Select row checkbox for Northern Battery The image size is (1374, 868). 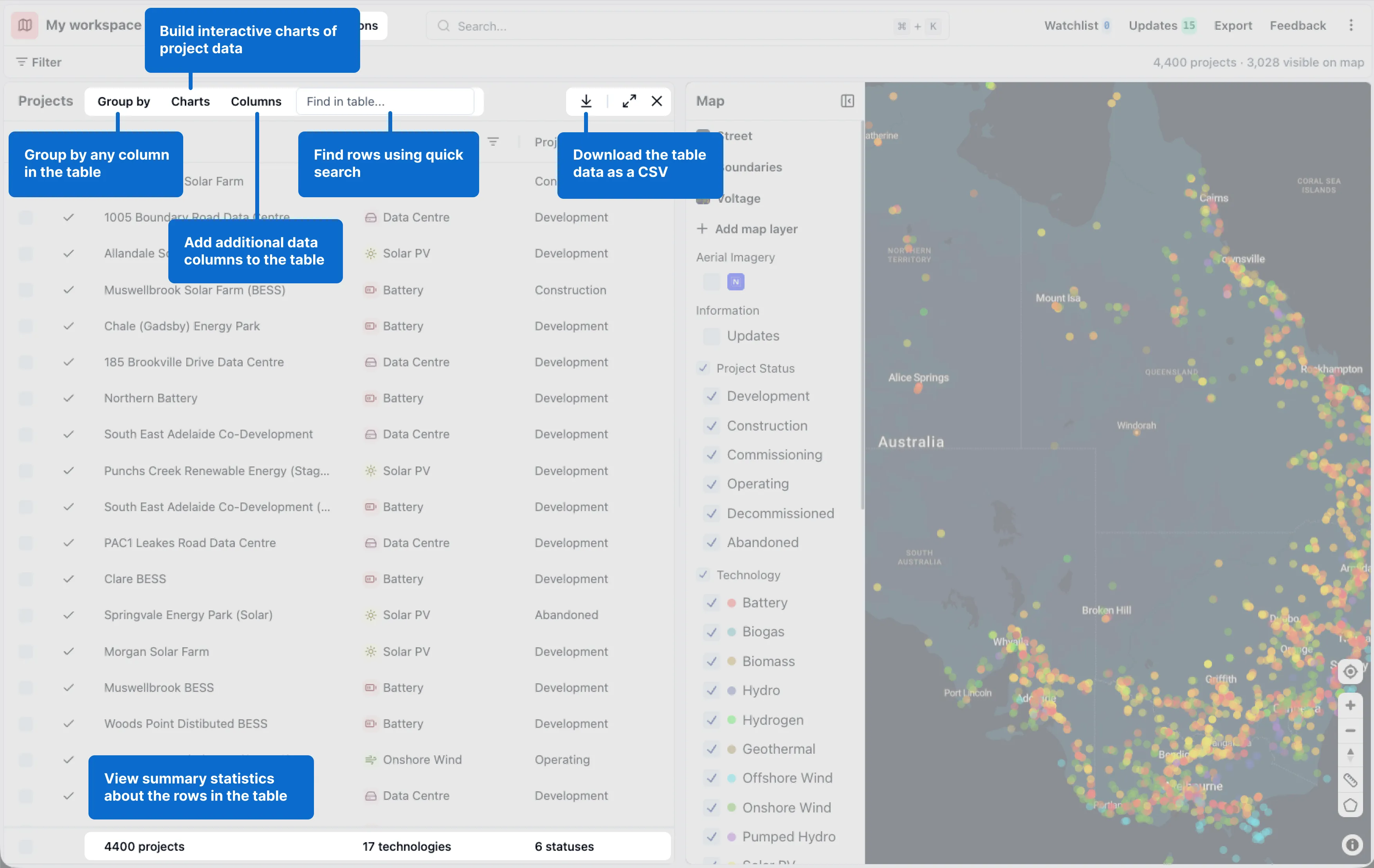pyautogui.click(x=26, y=398)
